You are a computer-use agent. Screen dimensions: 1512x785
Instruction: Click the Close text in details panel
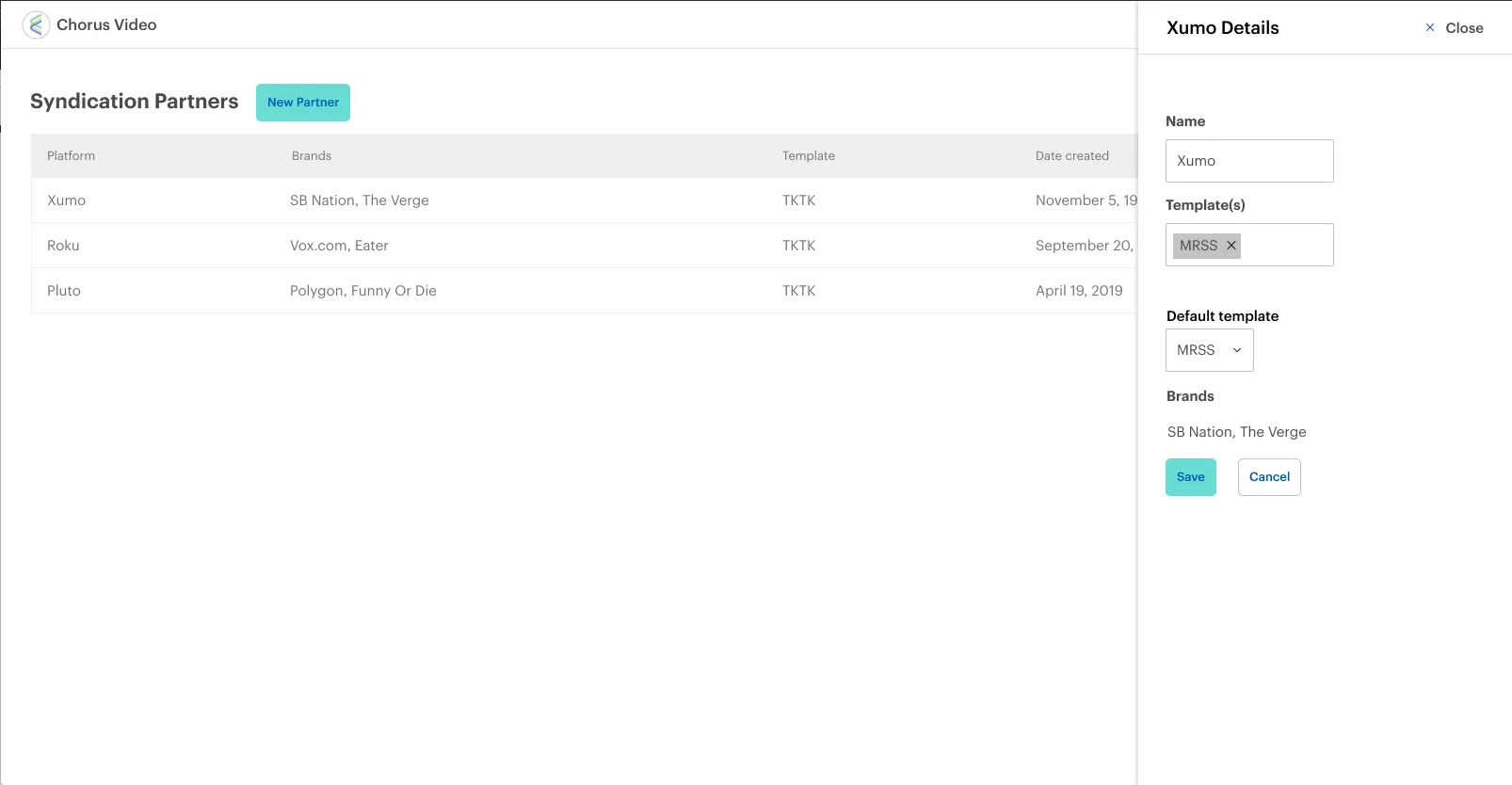tap(1464, 28)
